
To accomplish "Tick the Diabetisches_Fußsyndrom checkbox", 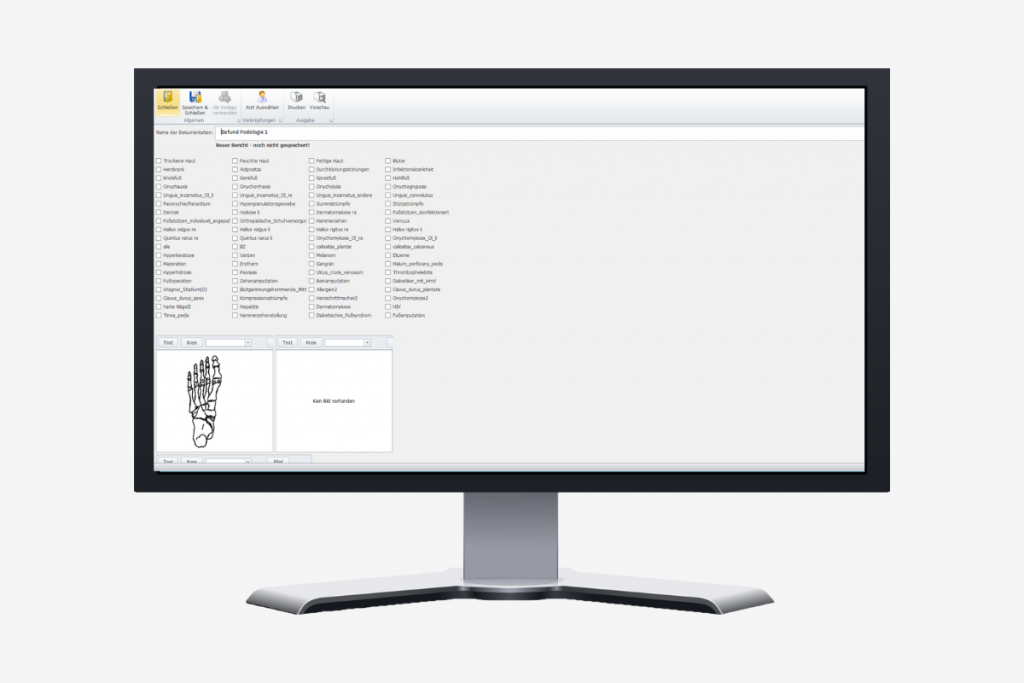I will pyautogui.click(x=312, y=315).
